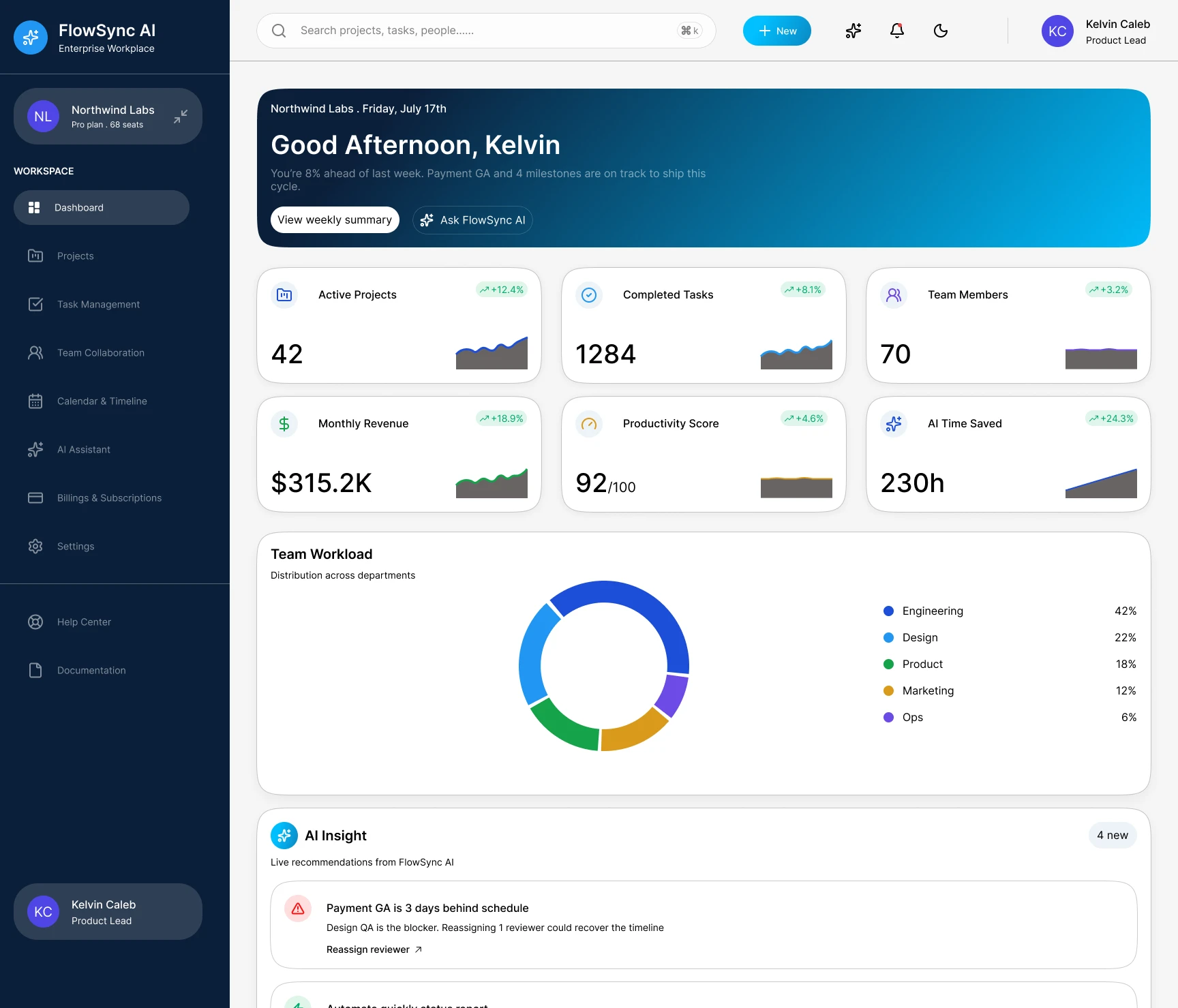Select Team Collaboration in the sidebar
1178x1008 pixels.
[x=102, y=353]
